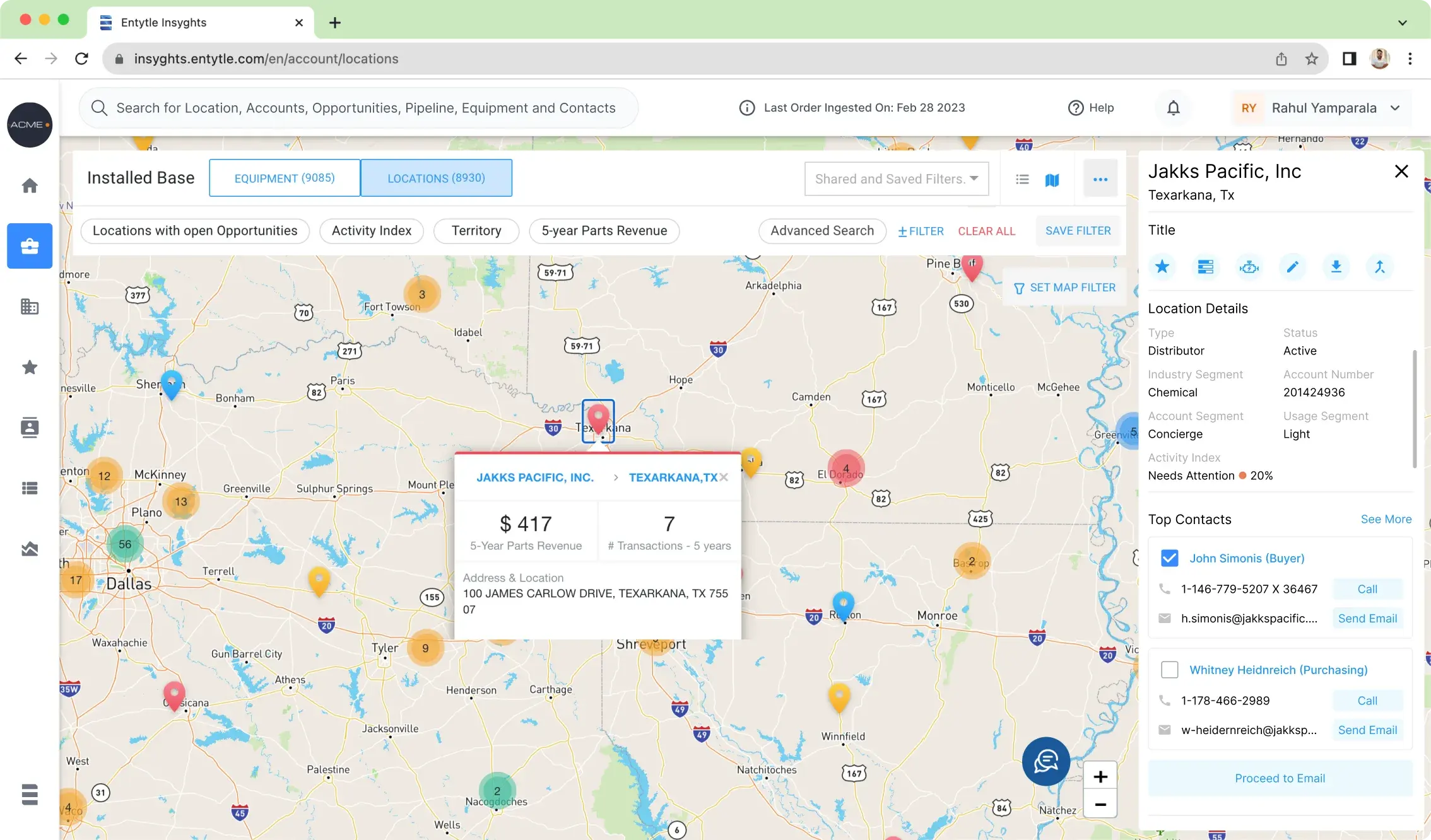Open browser tab list chevron
This screenshot has width=1431, height=840.
[x=1403, y=23]
